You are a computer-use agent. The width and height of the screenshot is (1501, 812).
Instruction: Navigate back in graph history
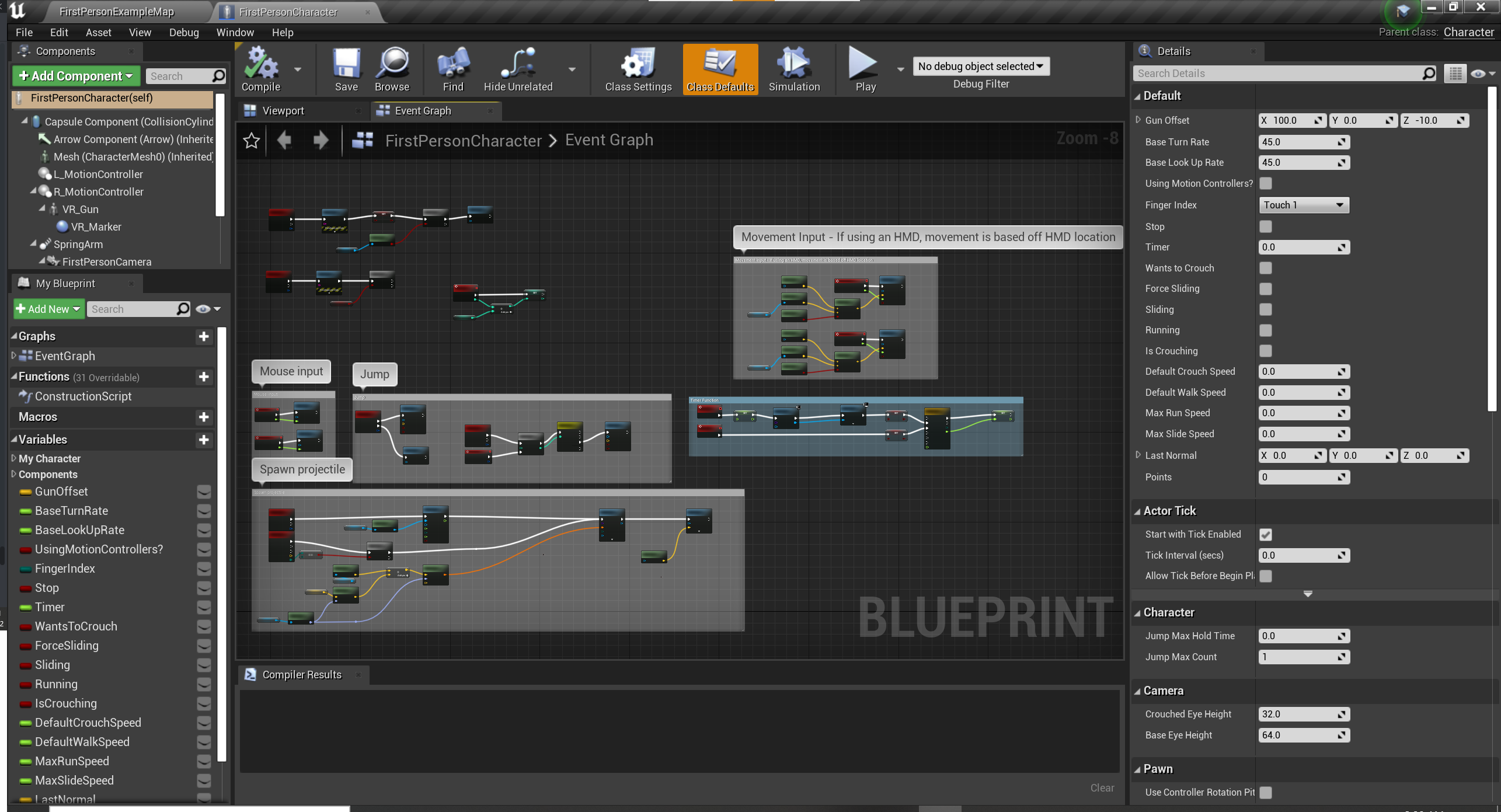285,141
